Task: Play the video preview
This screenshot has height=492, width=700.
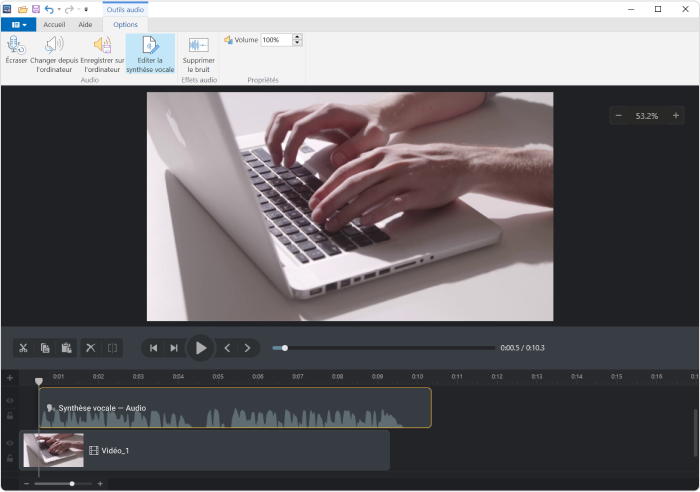Action: click(x=201, y=348)
